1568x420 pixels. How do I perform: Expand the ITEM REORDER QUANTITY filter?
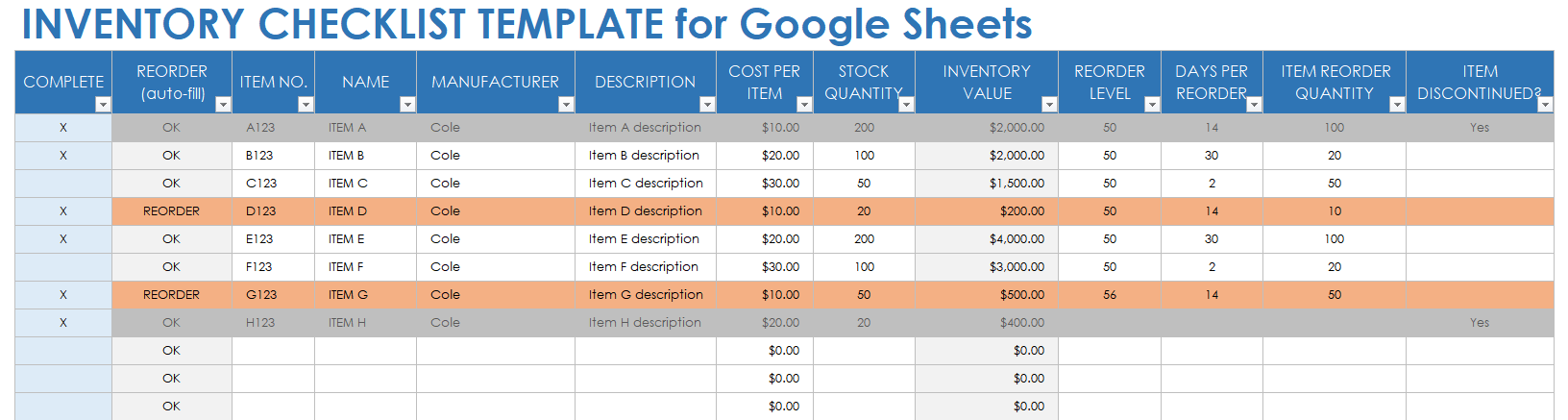pyautogui.click(x=1397, y=105)
